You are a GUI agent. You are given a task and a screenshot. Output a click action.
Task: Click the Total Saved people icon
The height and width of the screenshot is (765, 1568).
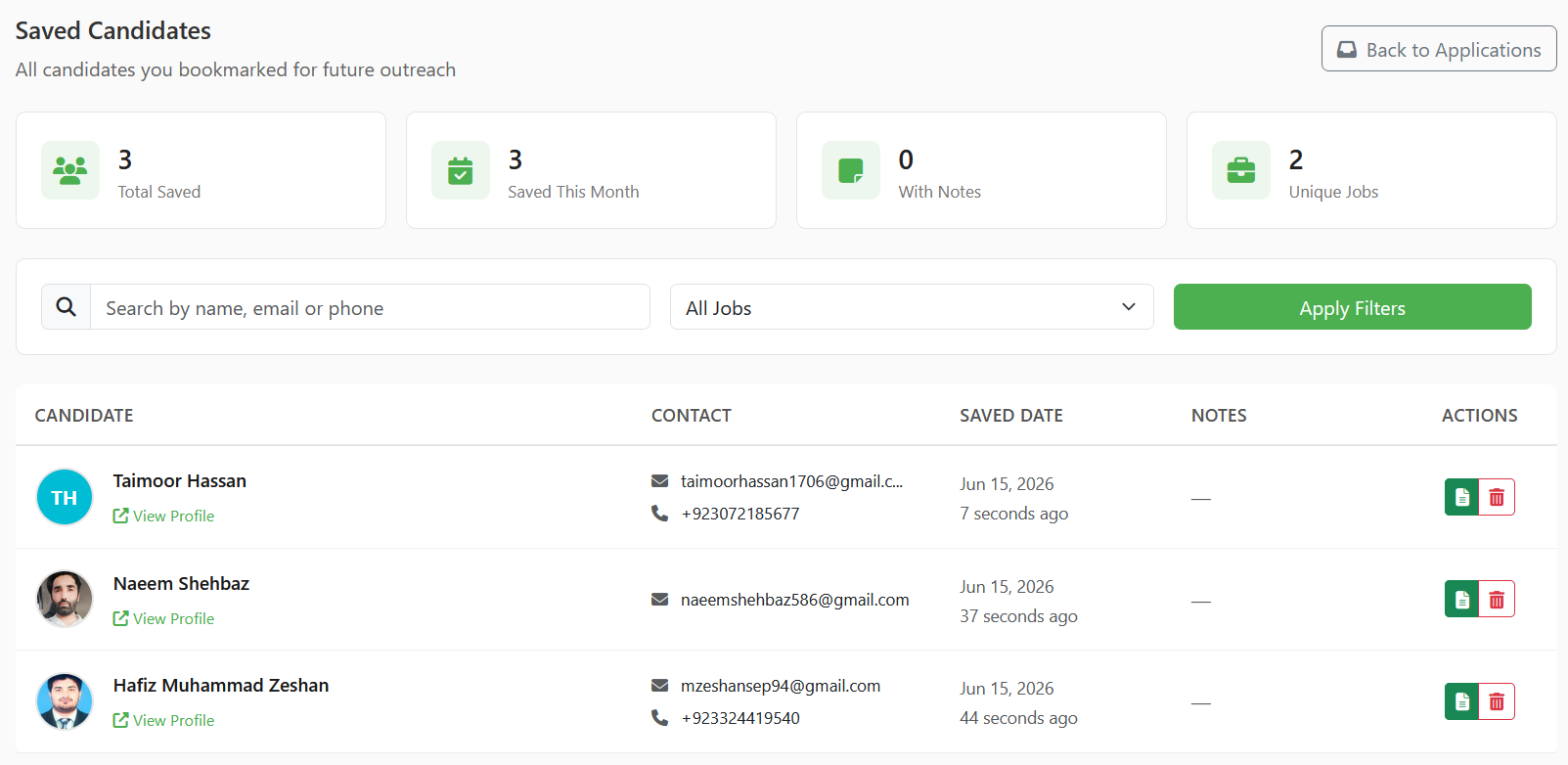[70, 170]
